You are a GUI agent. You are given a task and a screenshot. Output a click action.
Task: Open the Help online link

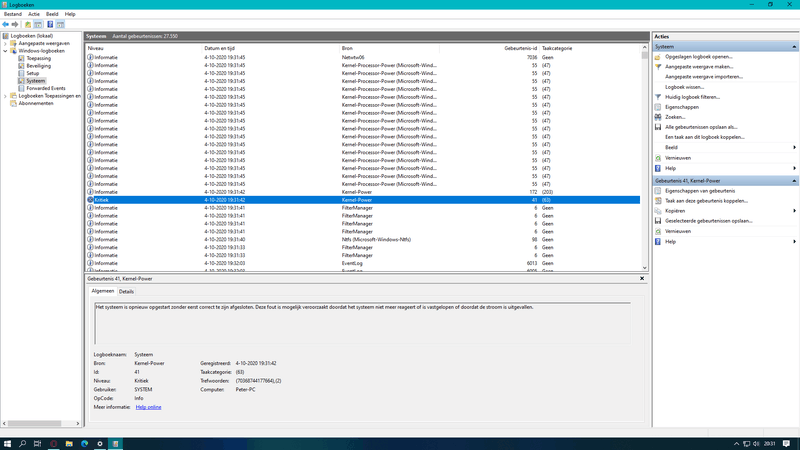[x=148, y=407]
